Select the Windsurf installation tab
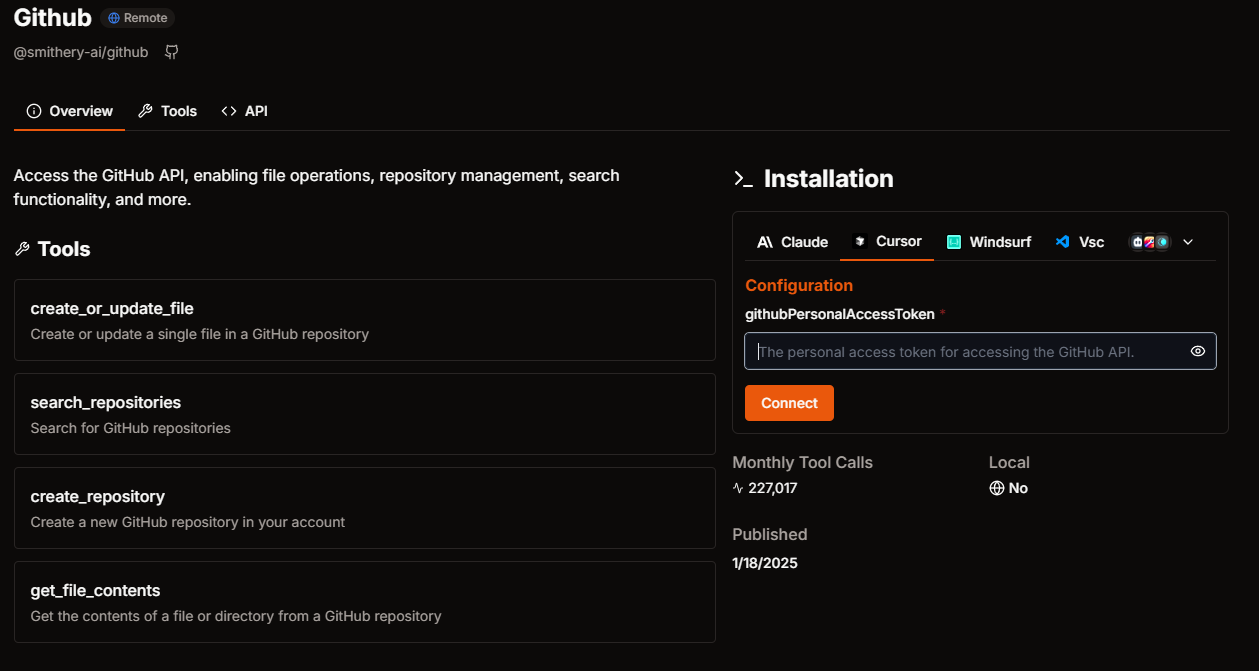 (989, 242)
